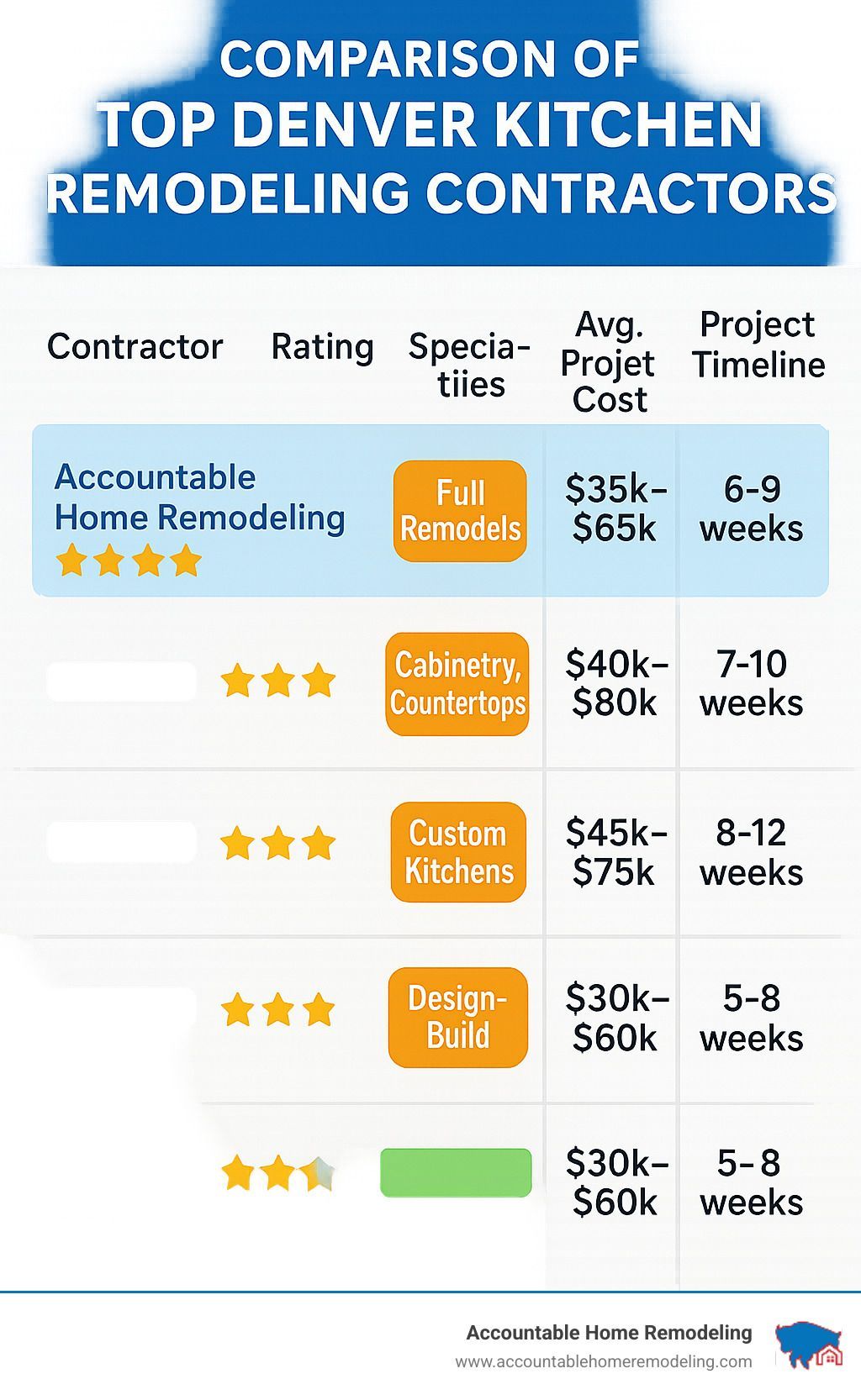Click the three-star rating in the Custom Kitchens row
The width and height of the screenshot is (861, 1400).
pyautogui.click(x=278, y=843)
